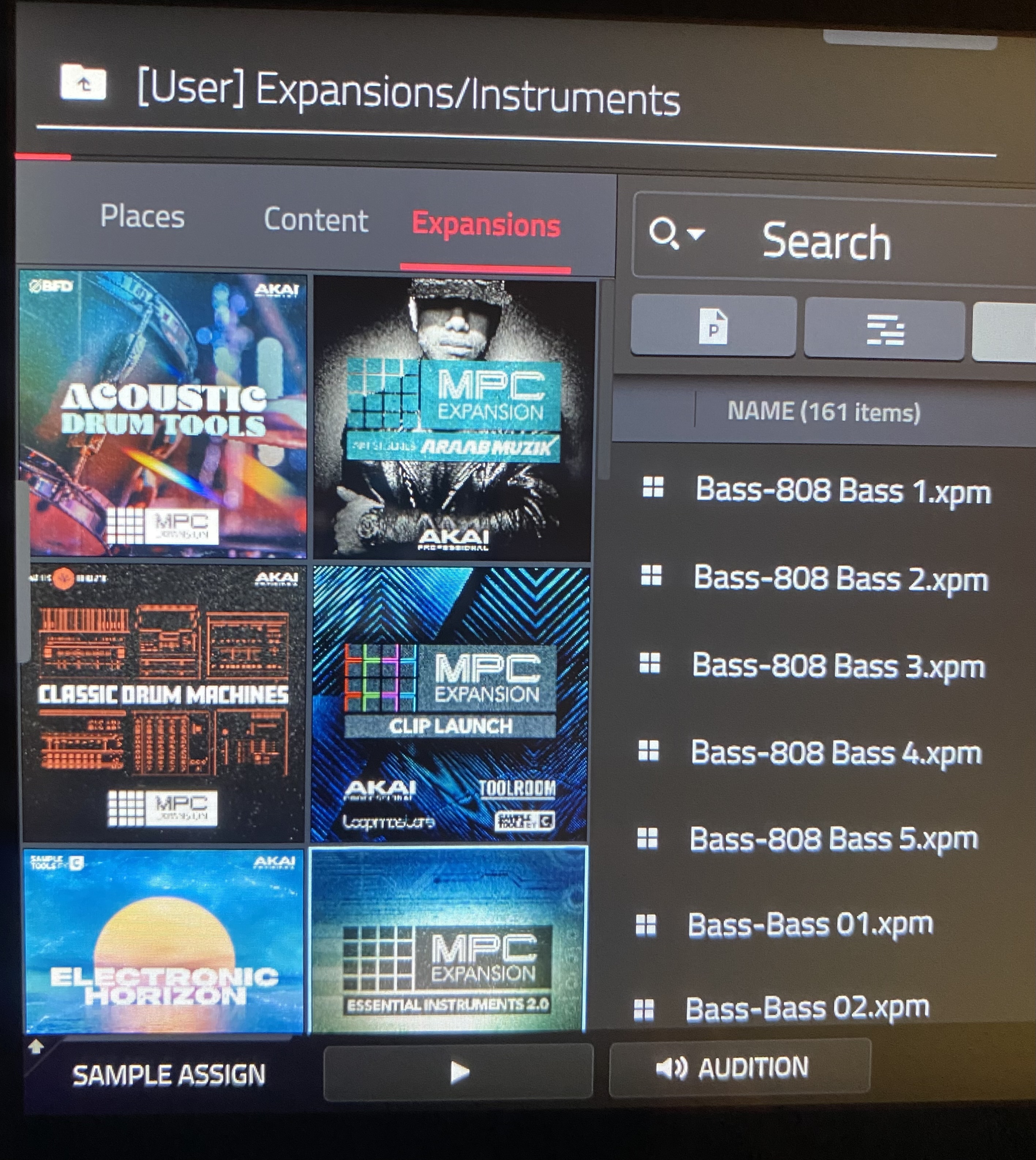1036x1160 pixels.
Task: Click the program icon beside Bass-808 Bass 1.xpm
Action: click(x=653, y=487)
